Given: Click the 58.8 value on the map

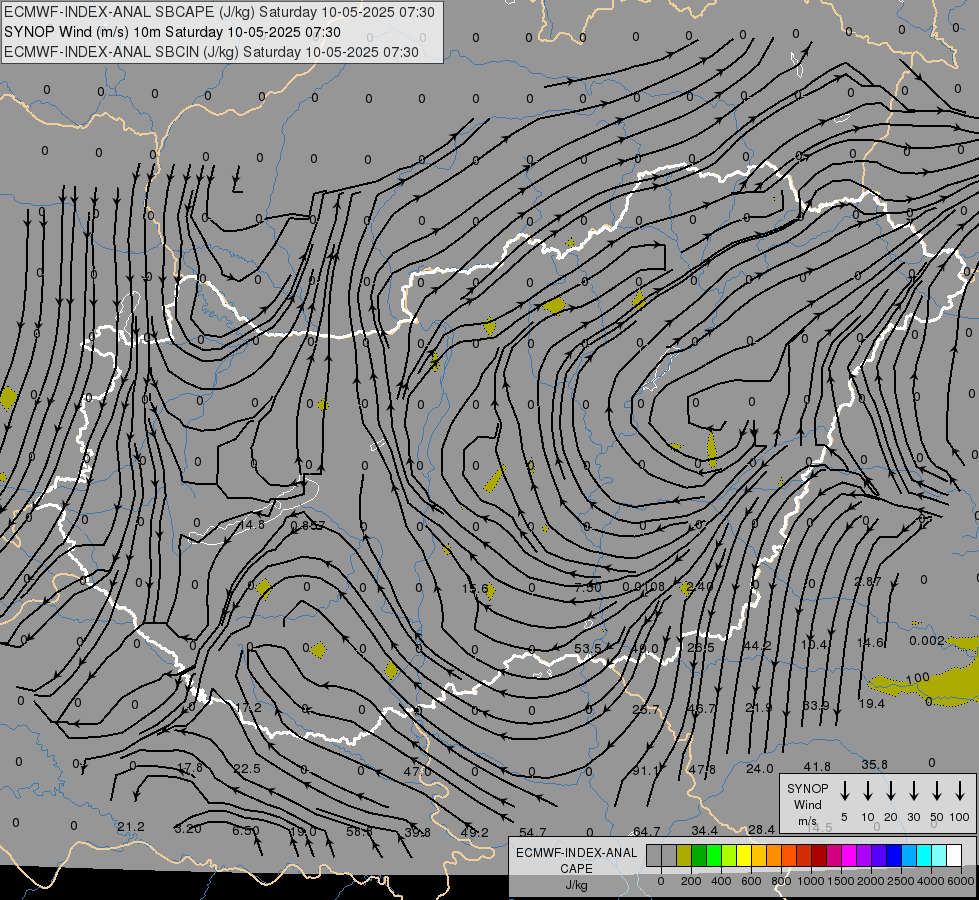Looking at the screenshot, I should (359, 831).
